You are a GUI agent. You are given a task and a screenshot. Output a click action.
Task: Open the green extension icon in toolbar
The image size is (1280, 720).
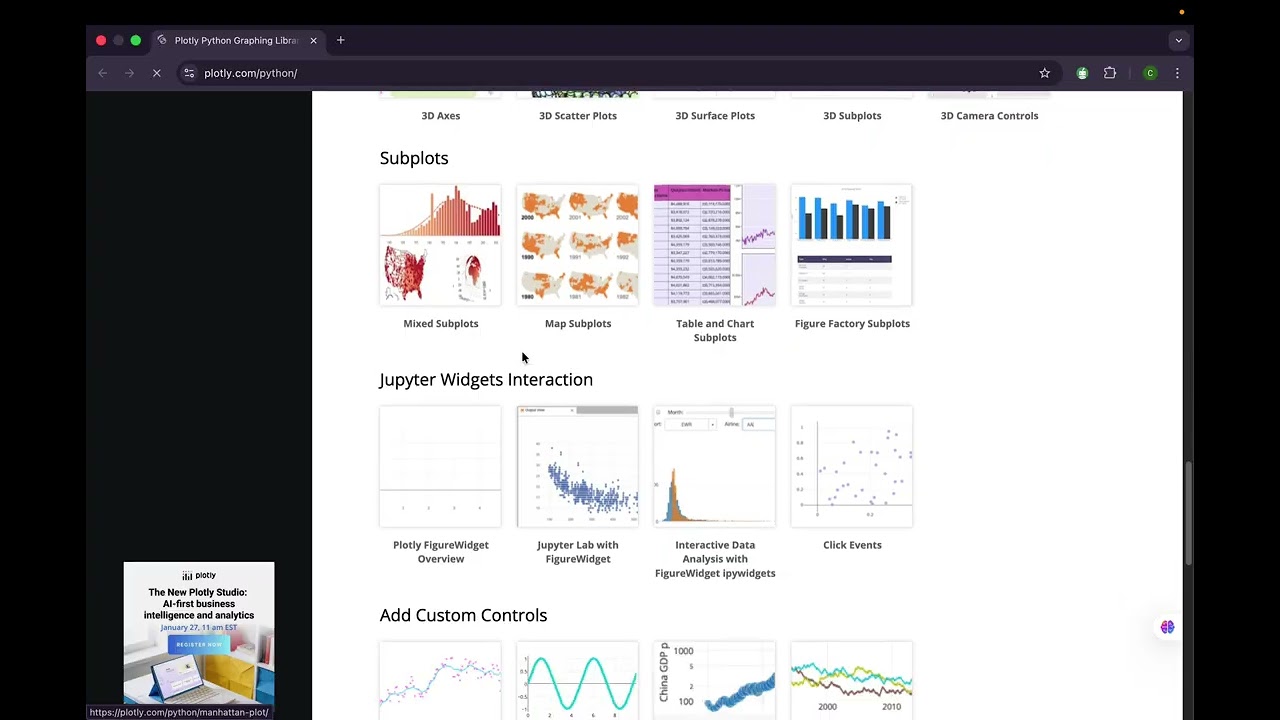(1082, 73)
